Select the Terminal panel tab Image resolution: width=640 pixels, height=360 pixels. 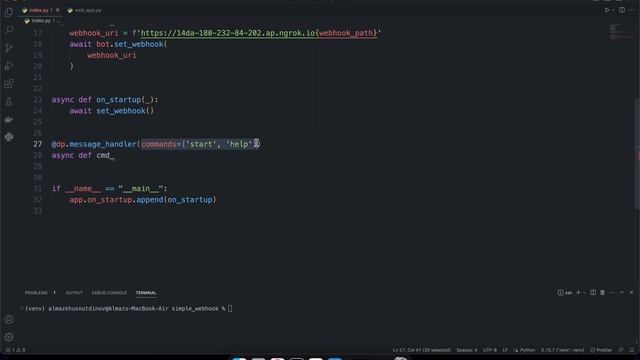pyautogui.click(x=146, y=293)
